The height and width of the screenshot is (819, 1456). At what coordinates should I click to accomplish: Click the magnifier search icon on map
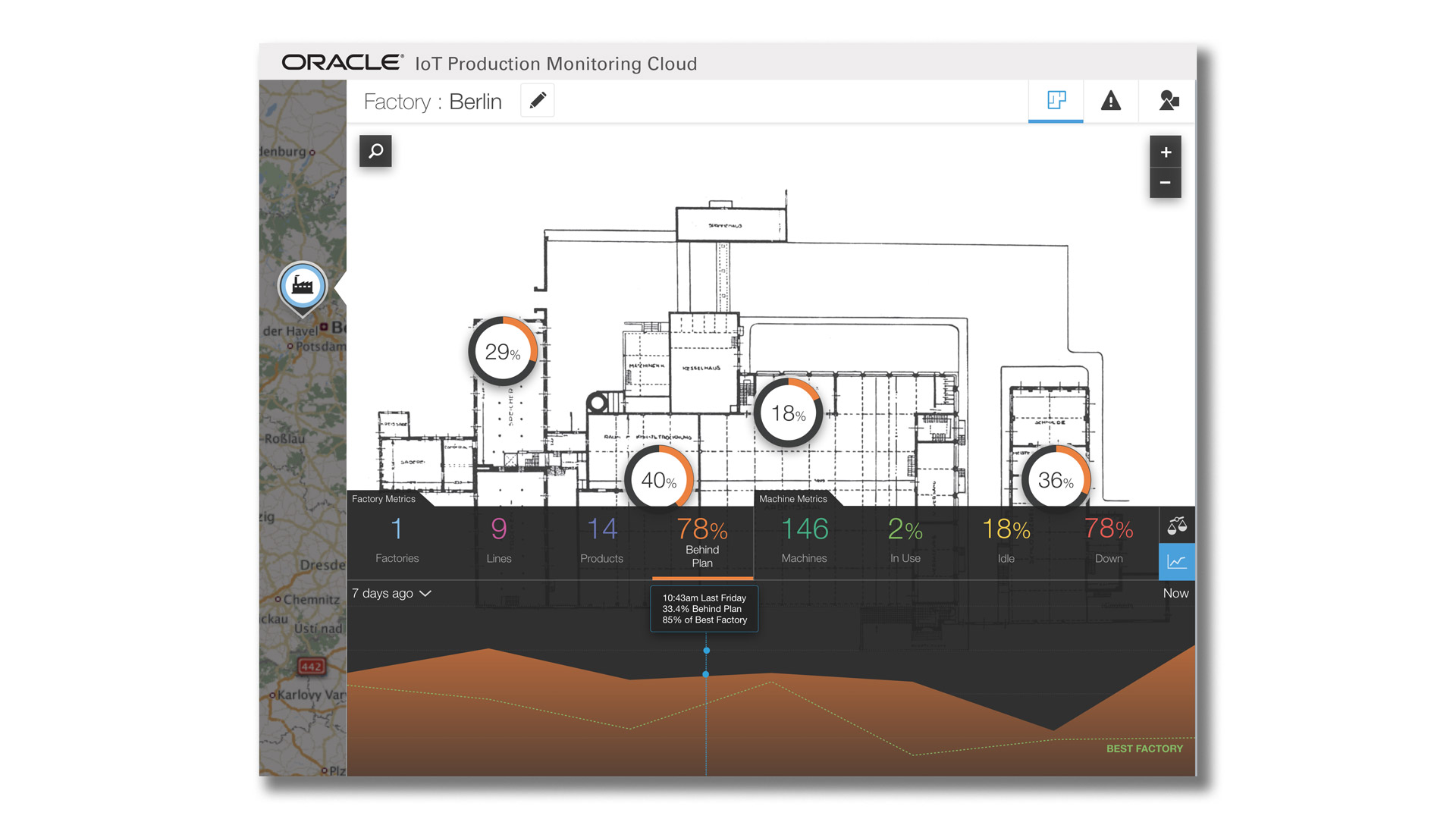coord(375,151)
